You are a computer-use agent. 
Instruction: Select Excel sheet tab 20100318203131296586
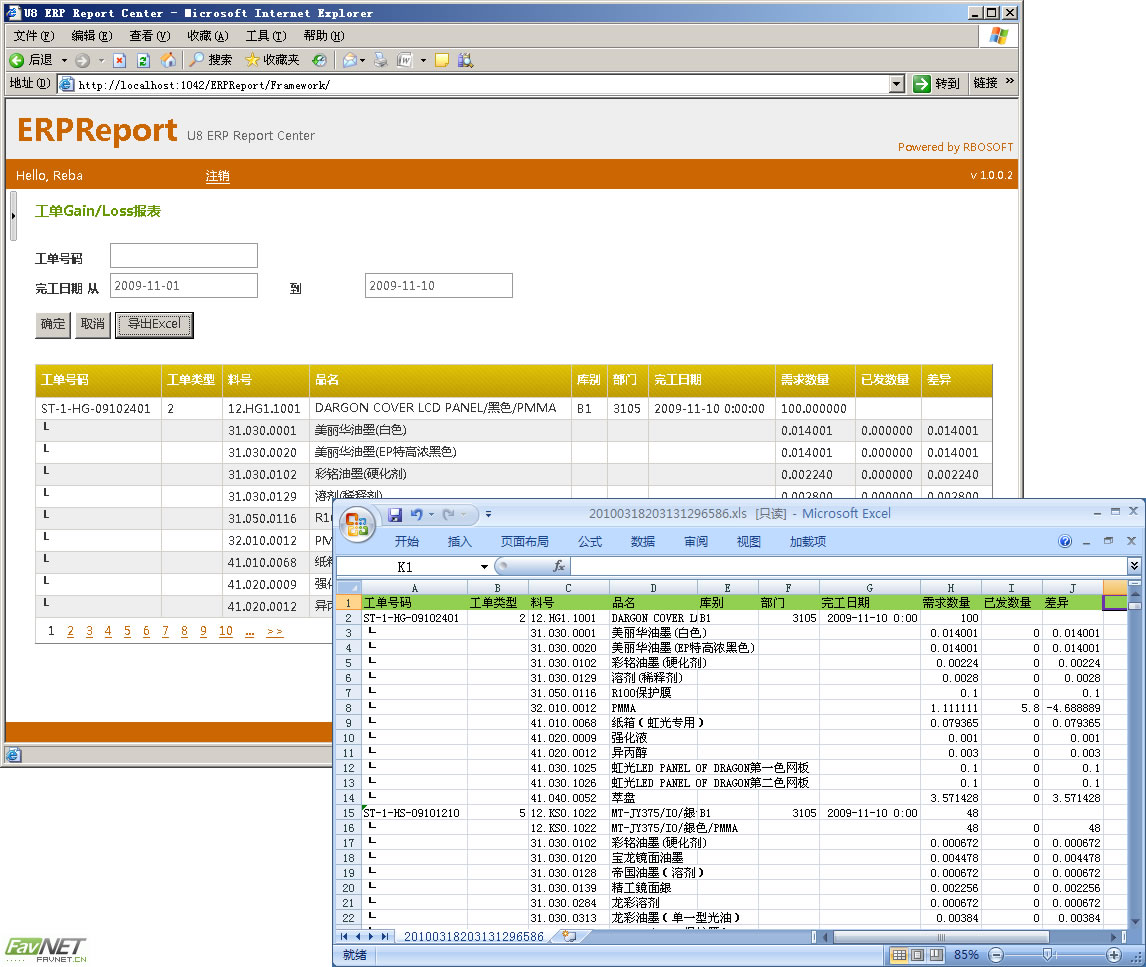pyautogui.click(x=474, y=936)
